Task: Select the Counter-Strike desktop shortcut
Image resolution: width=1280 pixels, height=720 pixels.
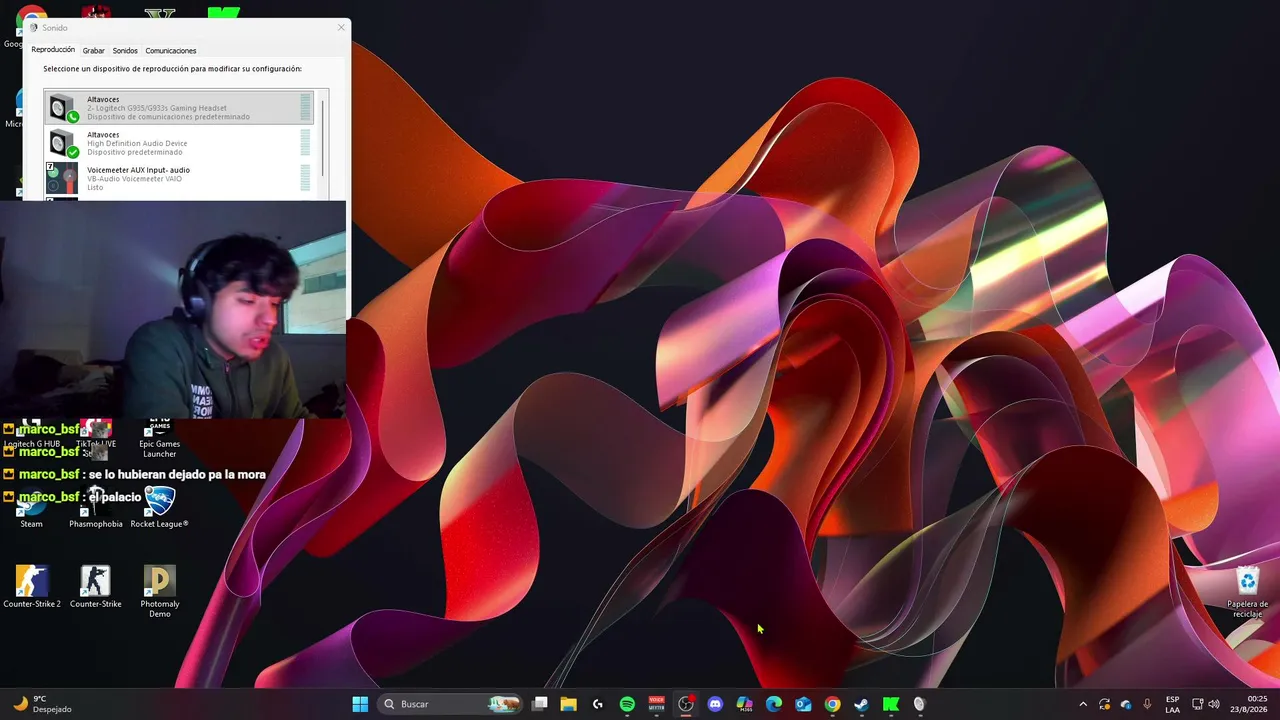Action: [96, 587]
